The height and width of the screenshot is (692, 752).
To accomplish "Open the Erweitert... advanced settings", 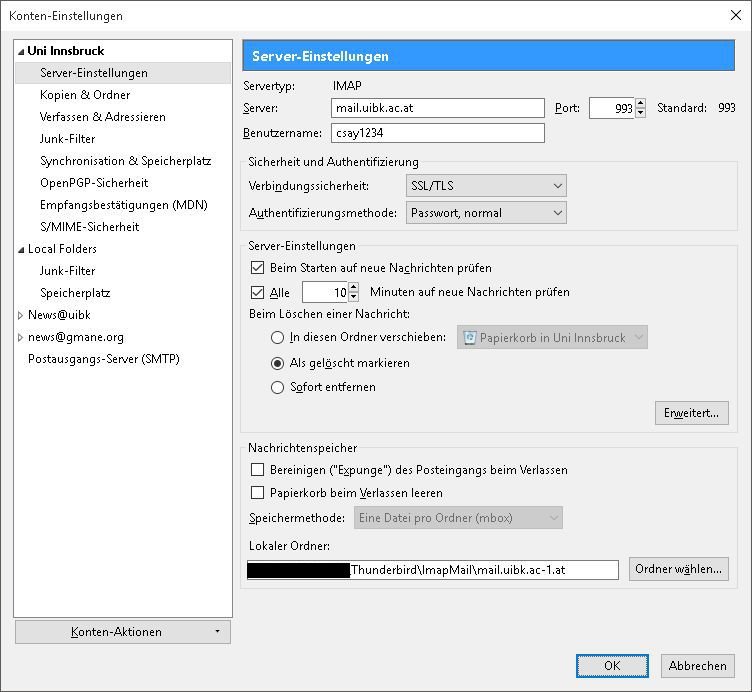I will (x=692, y=413).
